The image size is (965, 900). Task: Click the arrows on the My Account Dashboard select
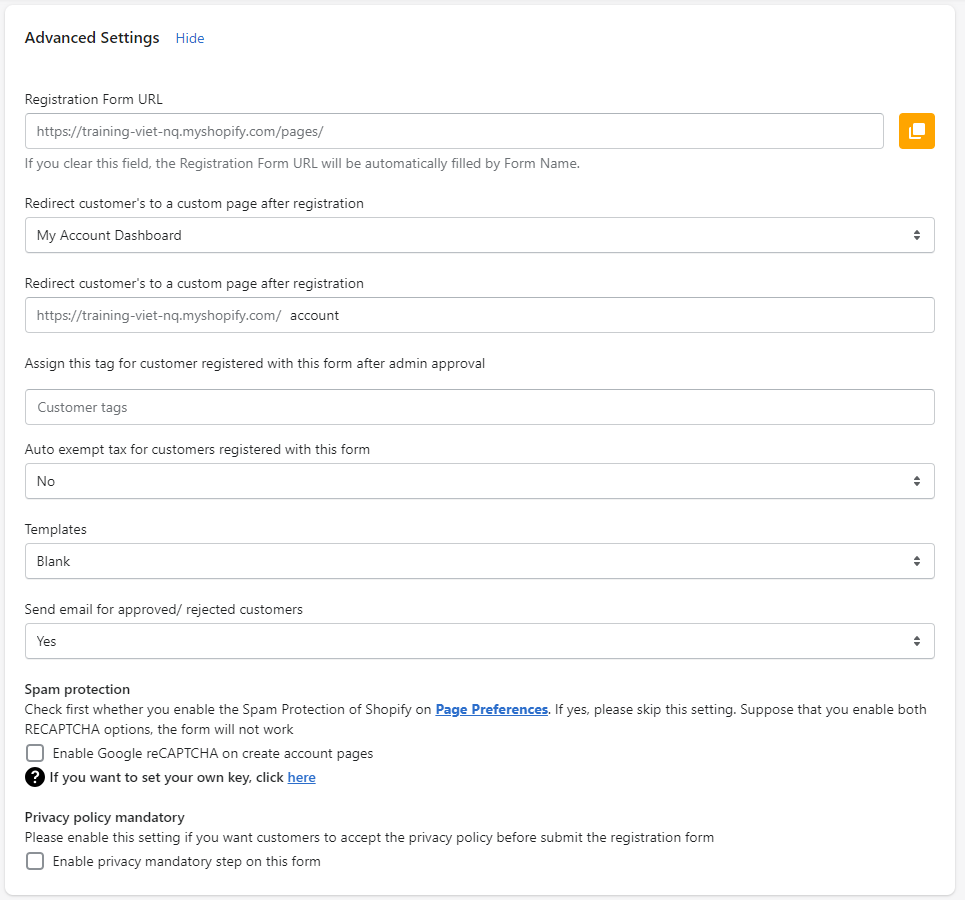[916, 235]
